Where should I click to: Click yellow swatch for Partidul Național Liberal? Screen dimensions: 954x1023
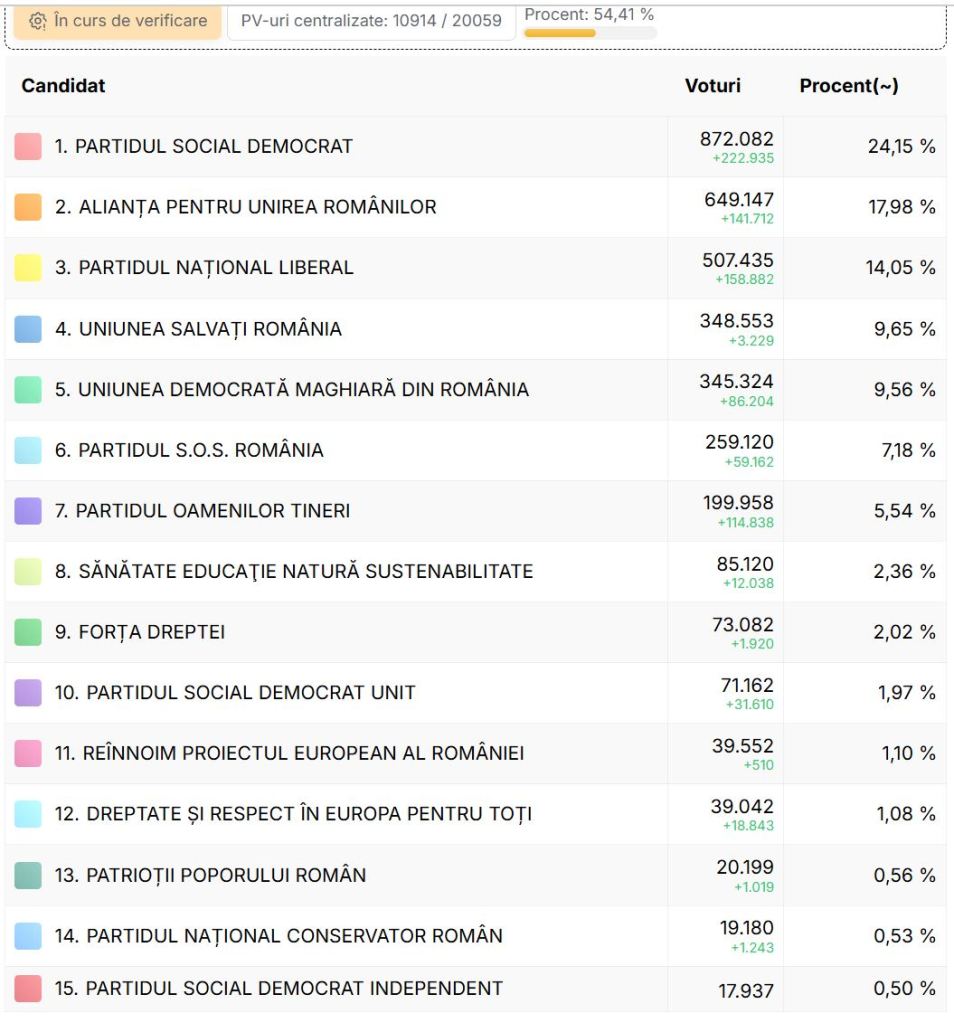28,268
